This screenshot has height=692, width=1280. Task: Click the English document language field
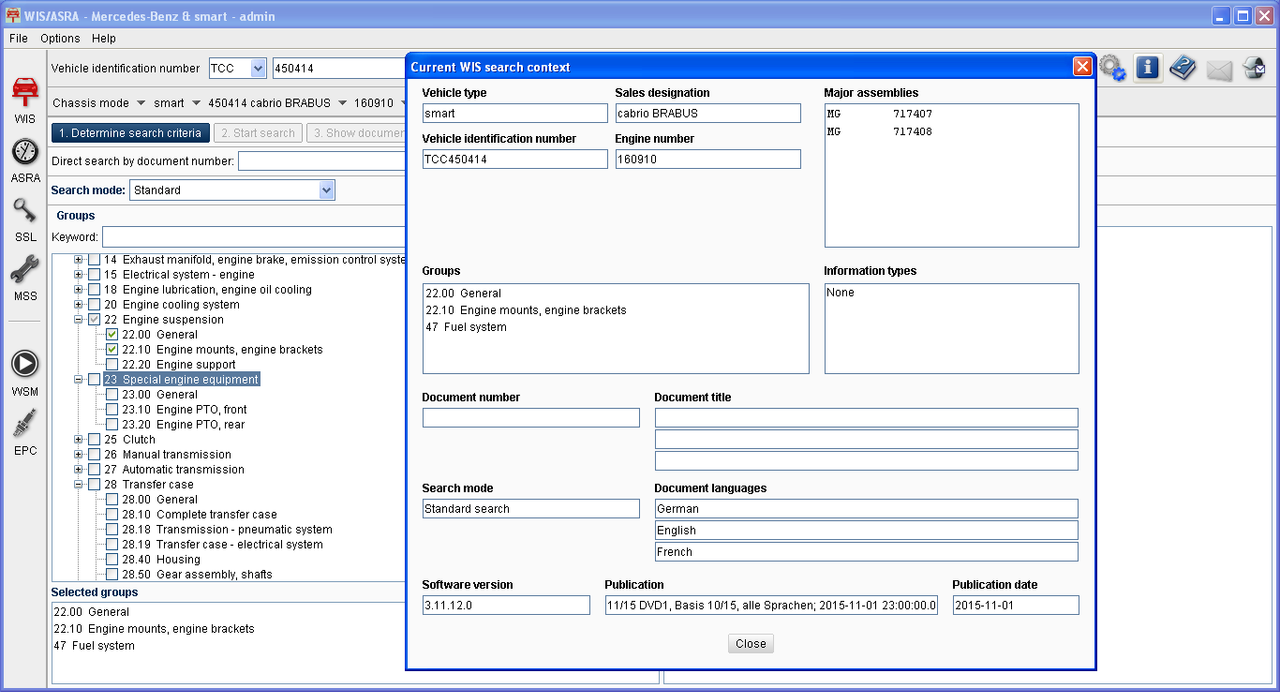[x=866, y=531]
